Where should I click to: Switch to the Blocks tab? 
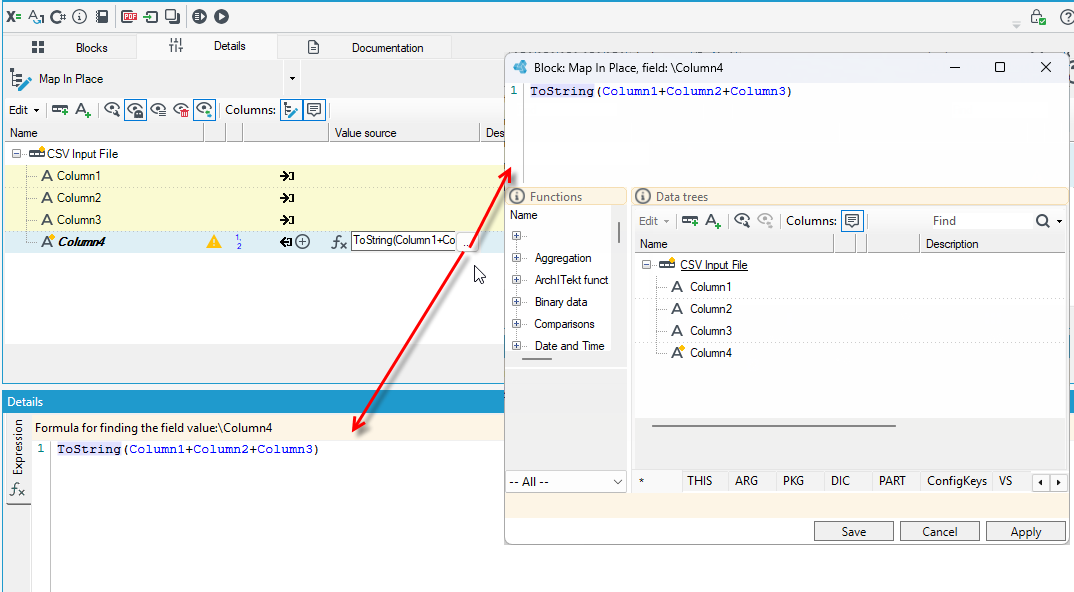(70, 47)
